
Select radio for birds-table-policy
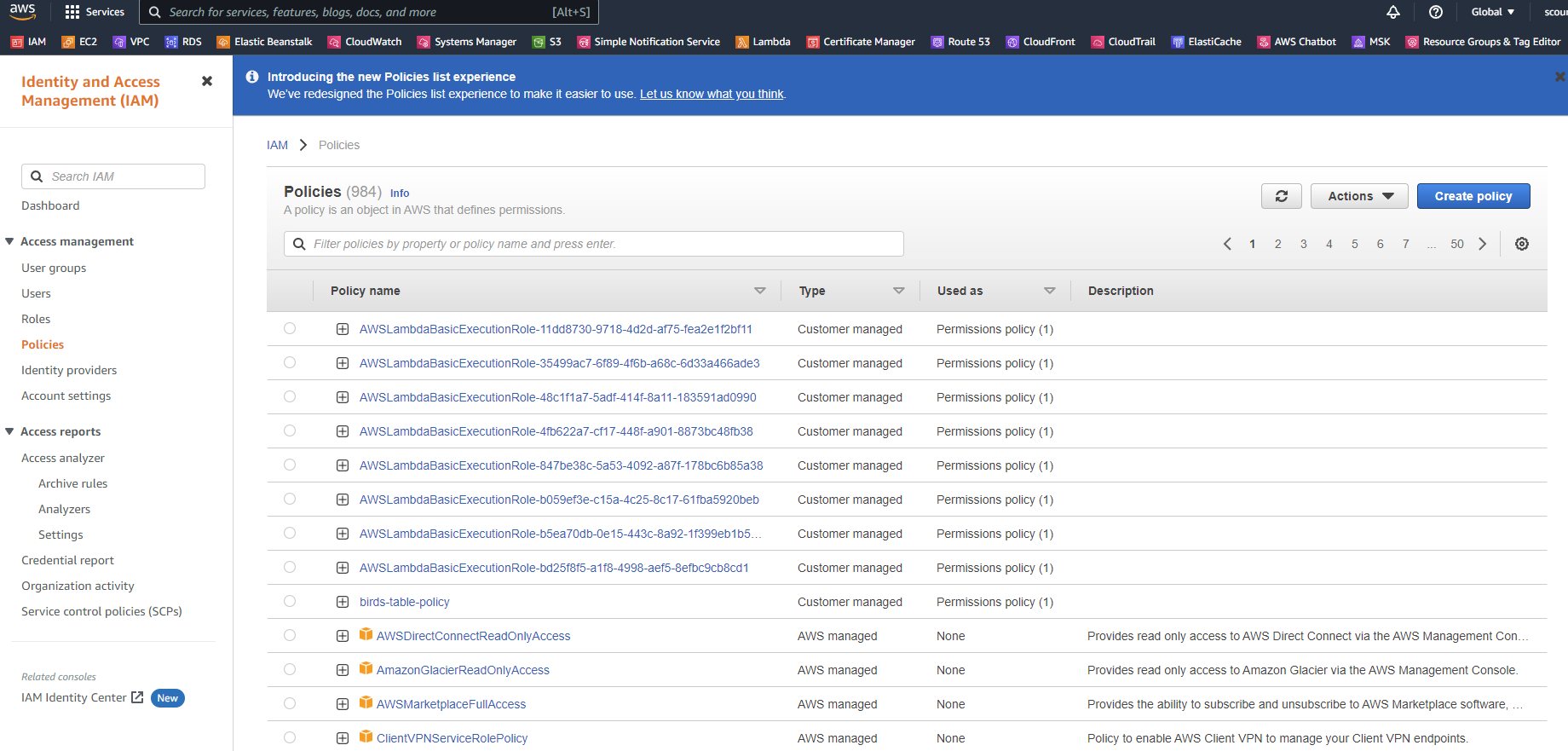click(290, 601)
